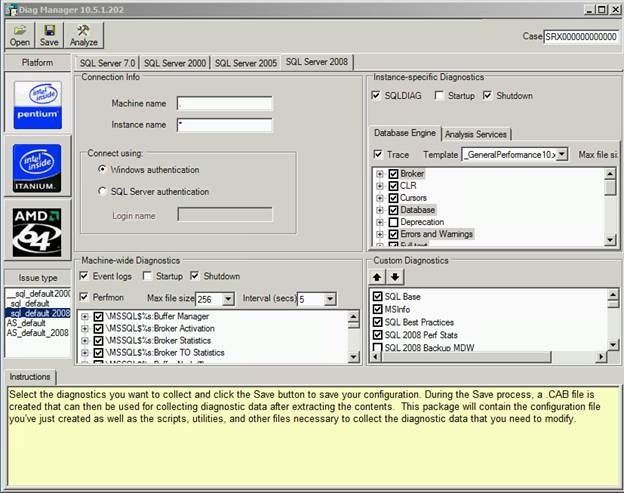Toggle the Trace checkbox
The height and width of the screenshot is (493, 624).
(x=378, y=154)
